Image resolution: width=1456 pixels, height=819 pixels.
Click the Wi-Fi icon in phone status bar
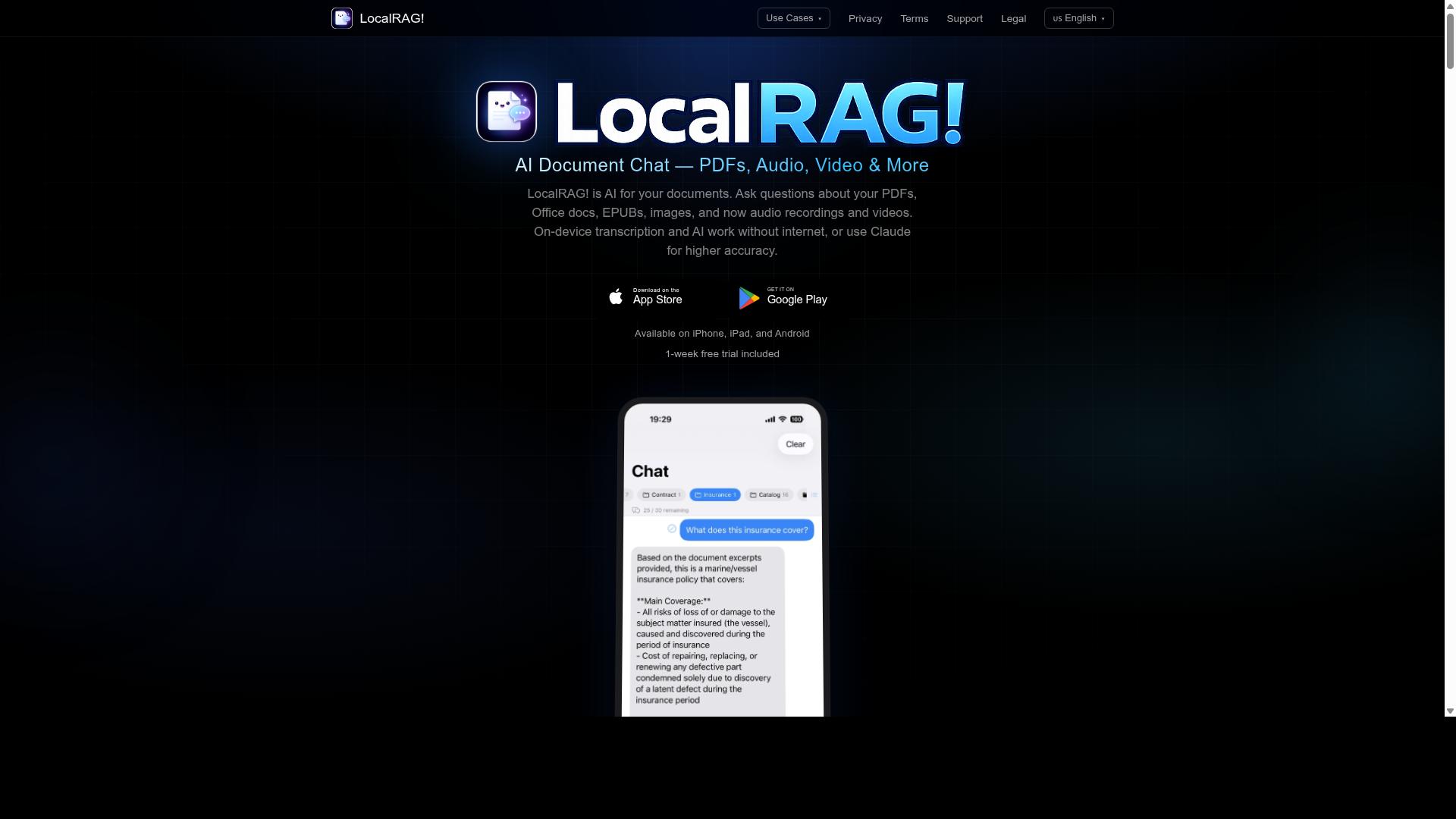(783, 419)
